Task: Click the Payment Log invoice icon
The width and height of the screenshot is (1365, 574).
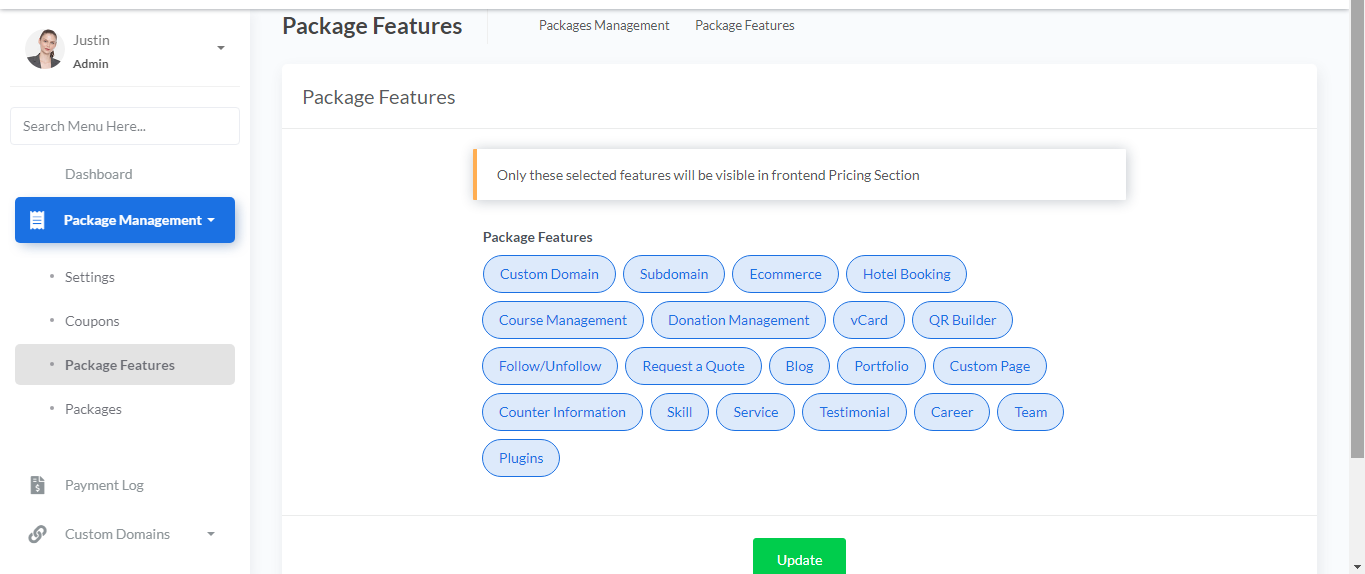Action: point(37,485)
